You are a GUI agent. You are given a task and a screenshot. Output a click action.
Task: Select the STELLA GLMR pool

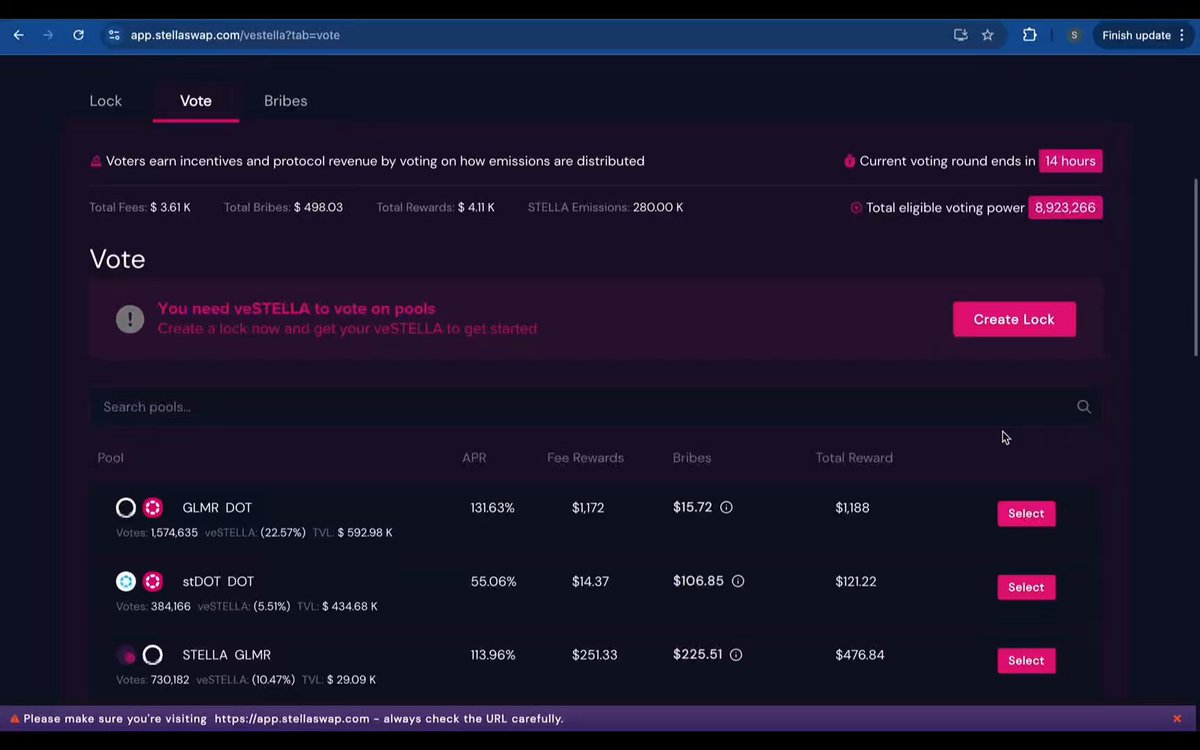click(x=1026, y=660)
